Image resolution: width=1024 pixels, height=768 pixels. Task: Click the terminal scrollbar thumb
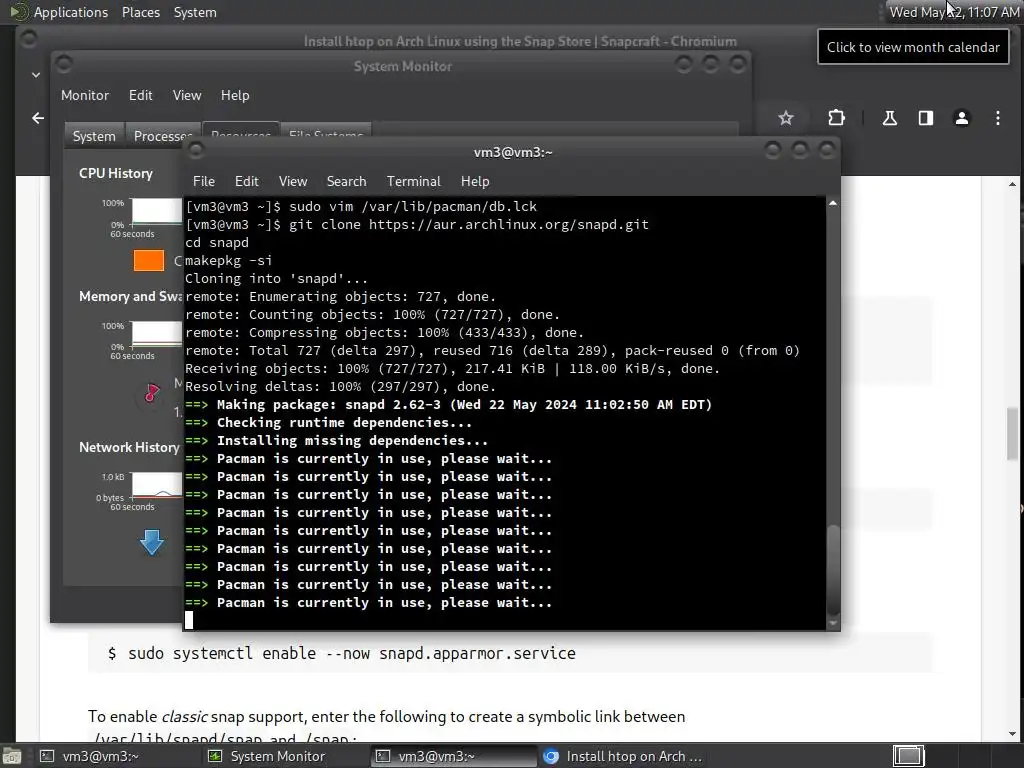(x=833, y=569)
